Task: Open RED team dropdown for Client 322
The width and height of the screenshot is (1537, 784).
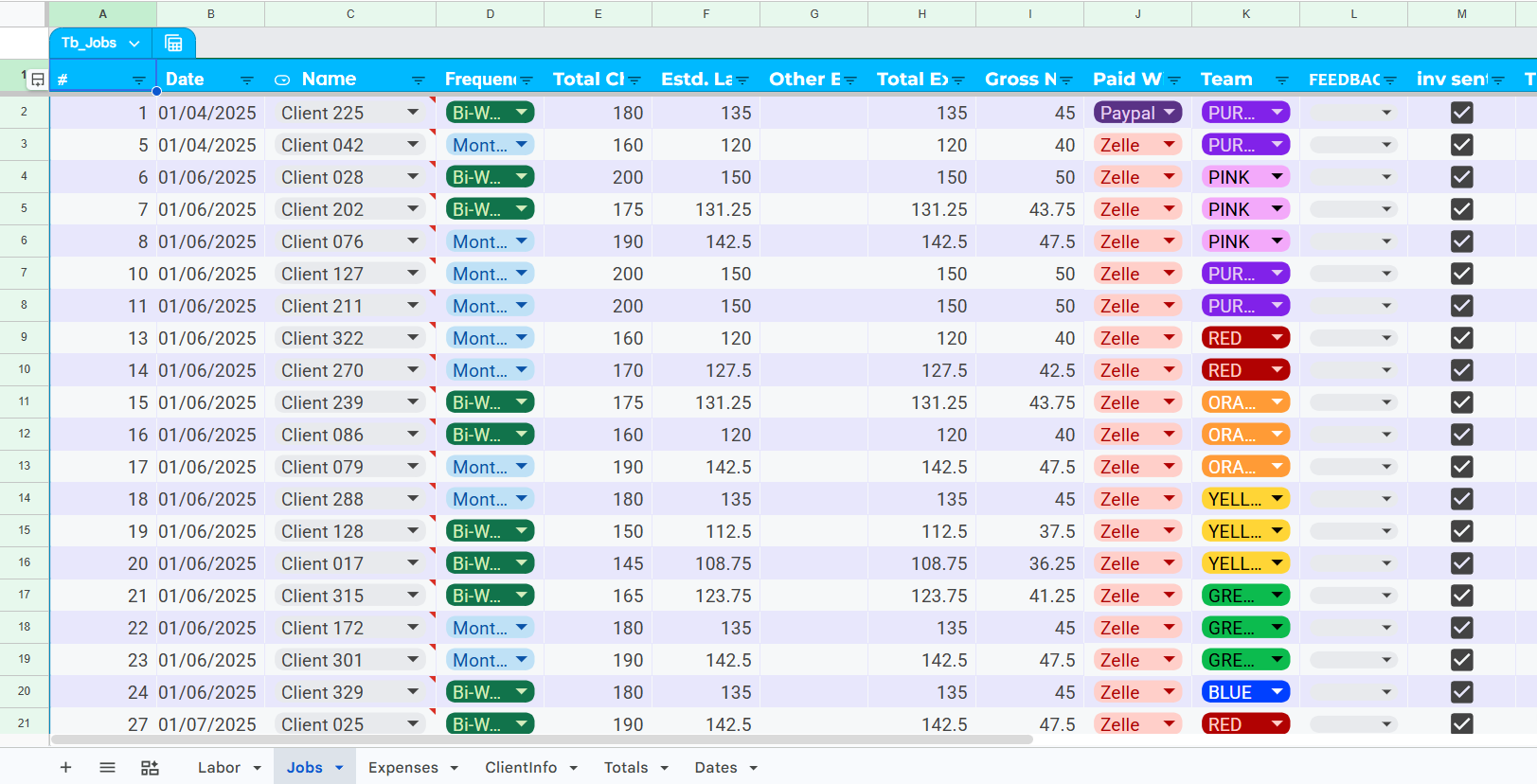Action: point(1278,338)
